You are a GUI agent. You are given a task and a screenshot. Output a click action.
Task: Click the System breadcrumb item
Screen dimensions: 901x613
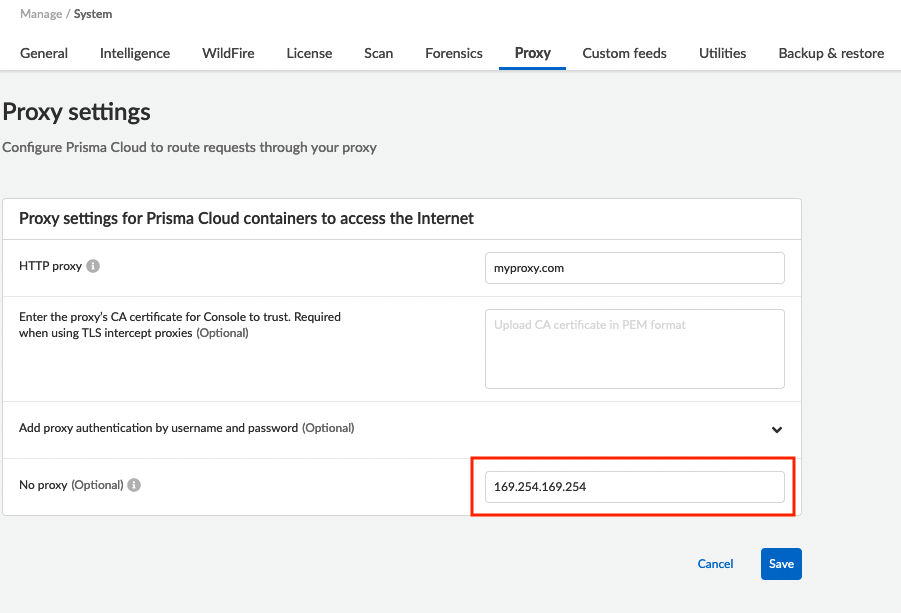pos(93,14)
